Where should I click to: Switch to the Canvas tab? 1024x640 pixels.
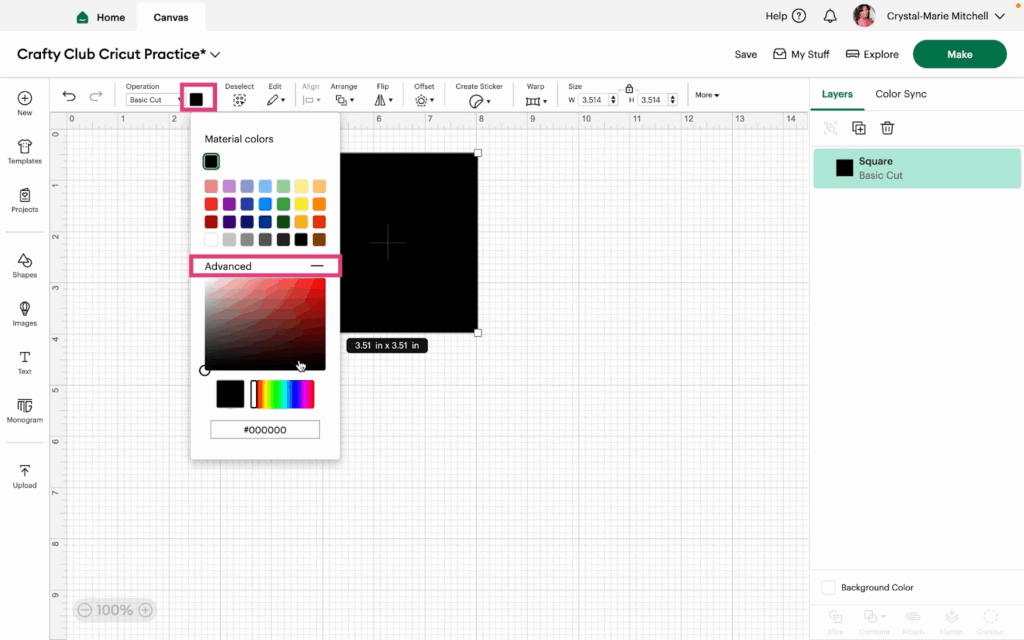click(171, 17)
